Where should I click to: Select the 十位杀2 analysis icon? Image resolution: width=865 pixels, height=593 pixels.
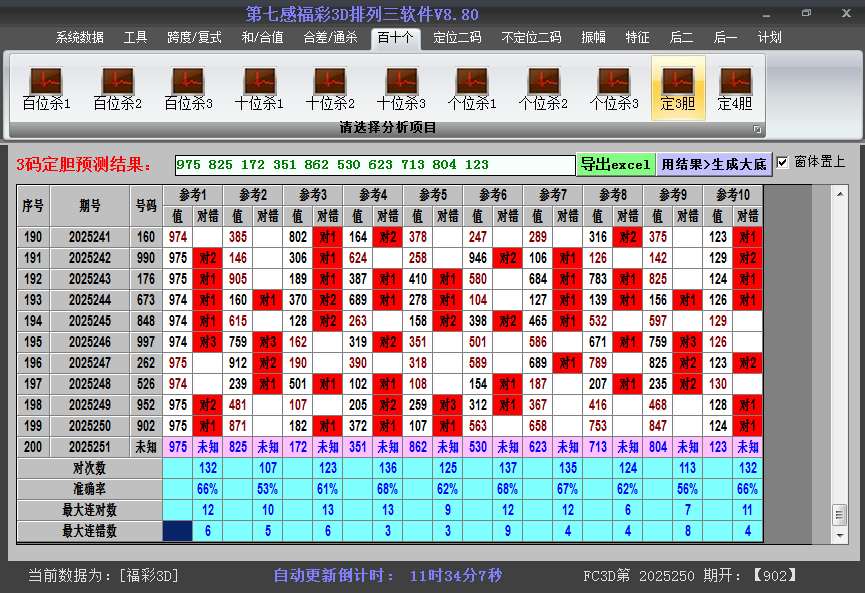(330, 89)
